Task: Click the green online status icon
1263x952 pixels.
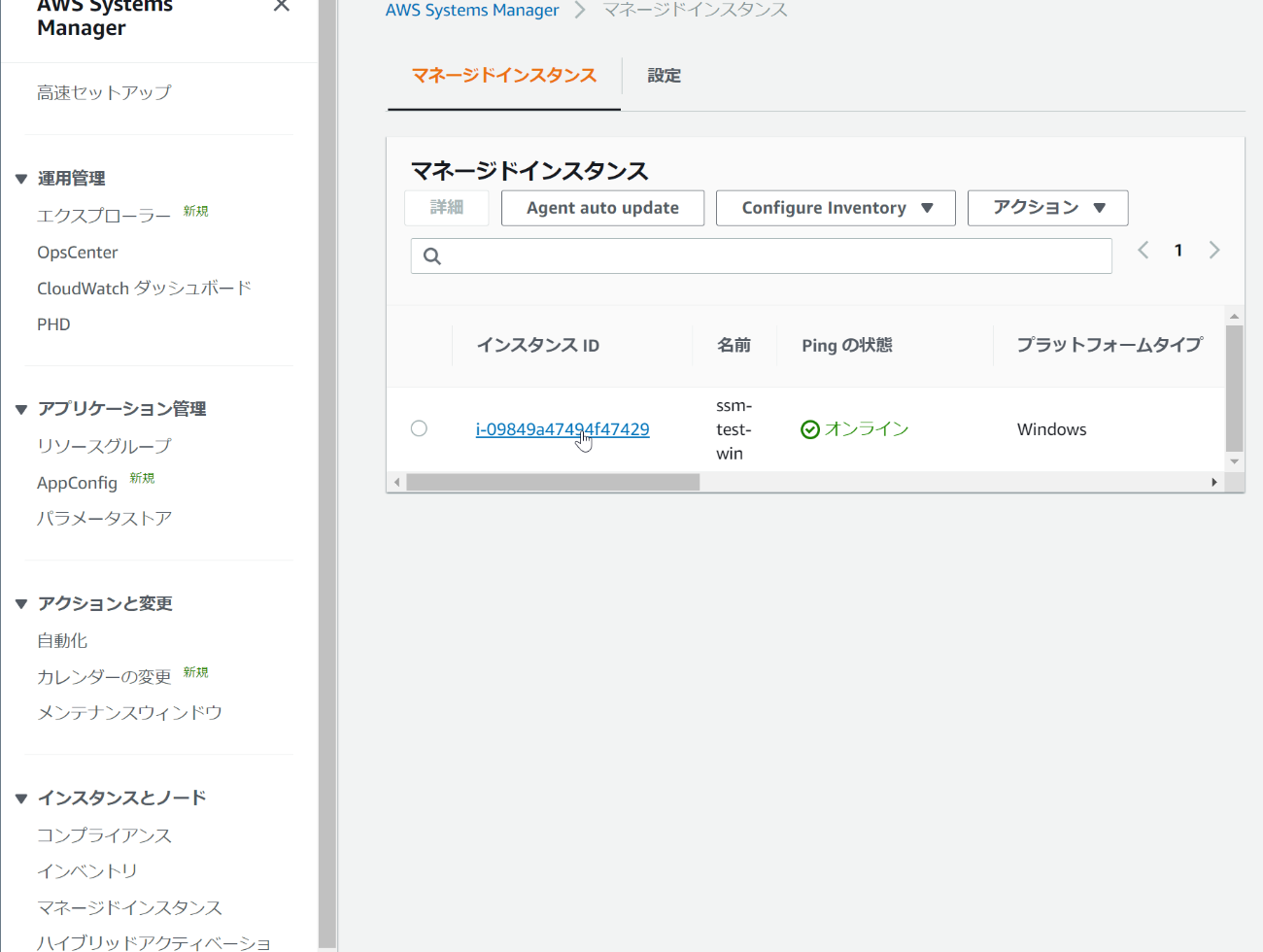Action: pyautogui.click(x=810, y=429)
